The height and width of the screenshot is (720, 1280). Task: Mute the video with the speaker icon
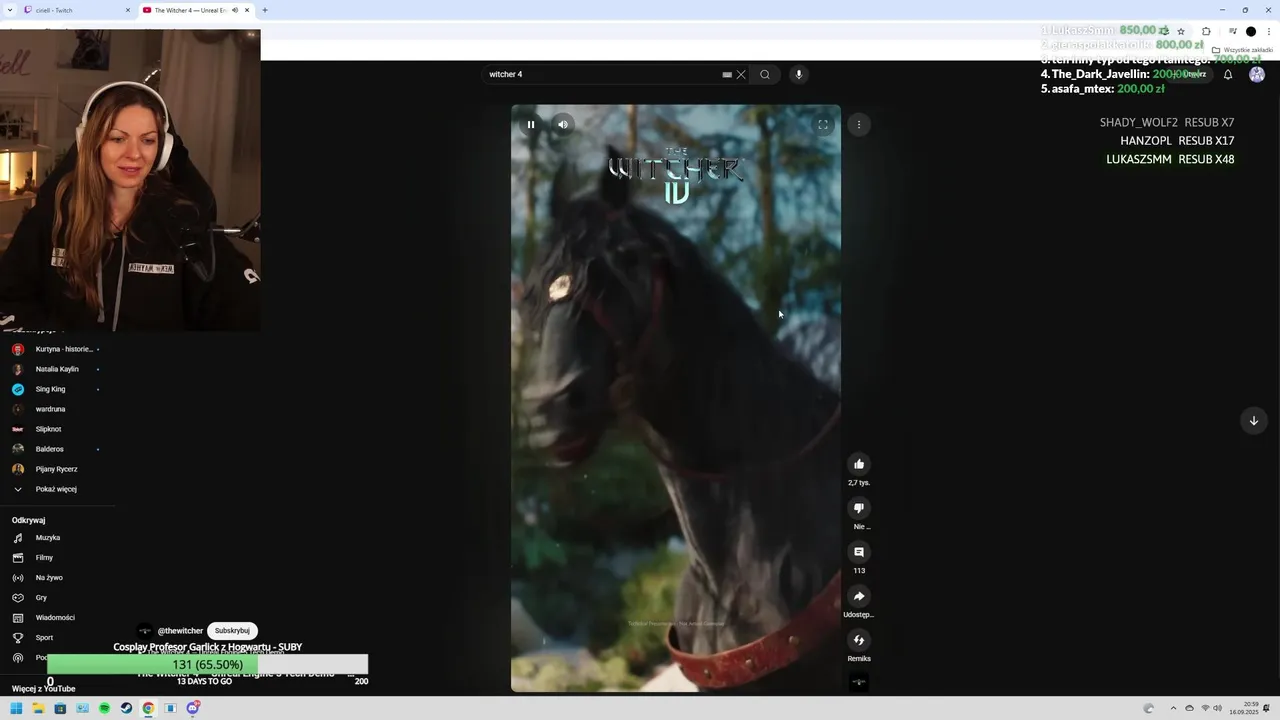pos(563,125)
